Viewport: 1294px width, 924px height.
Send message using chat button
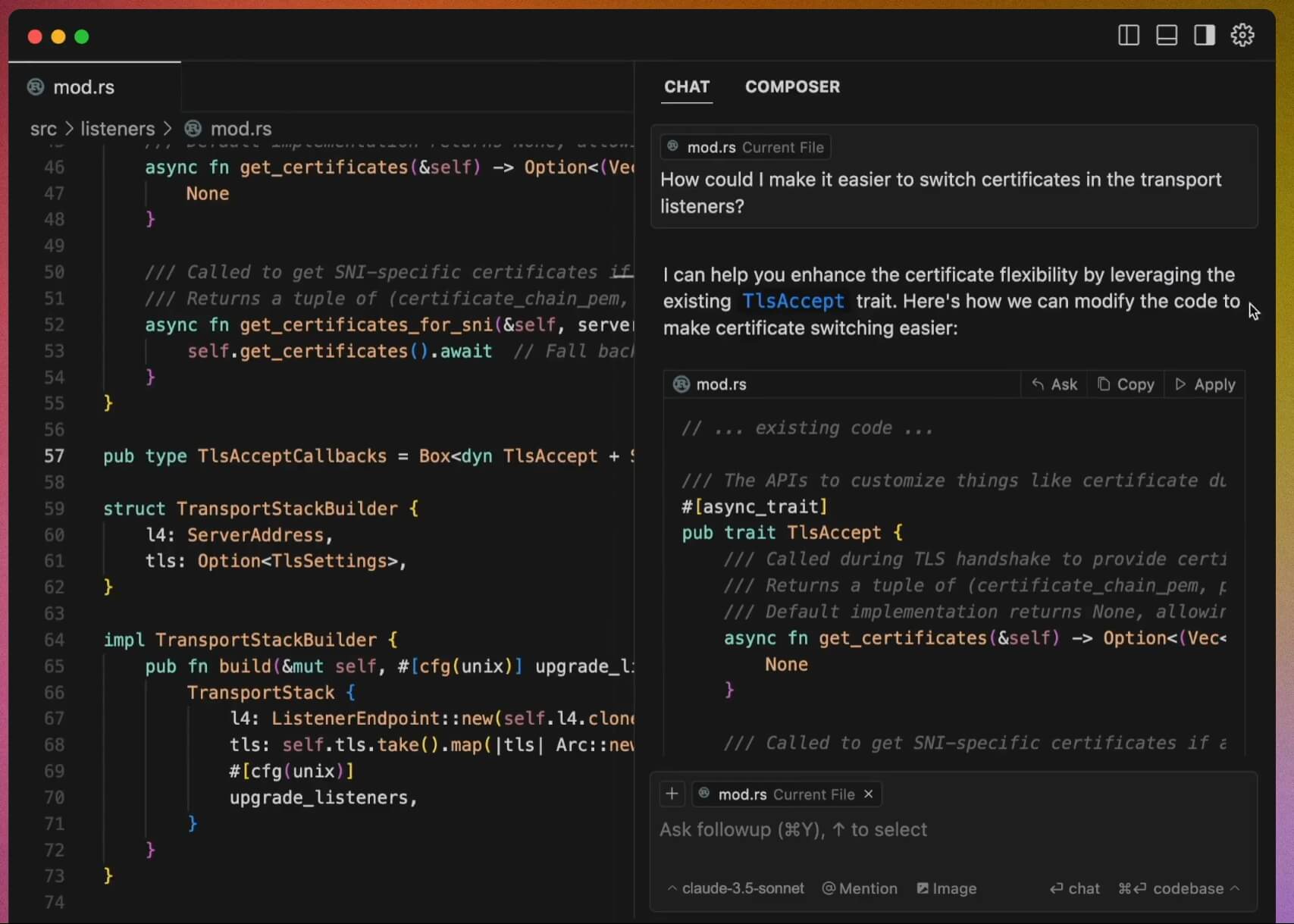click(1074, 888)
